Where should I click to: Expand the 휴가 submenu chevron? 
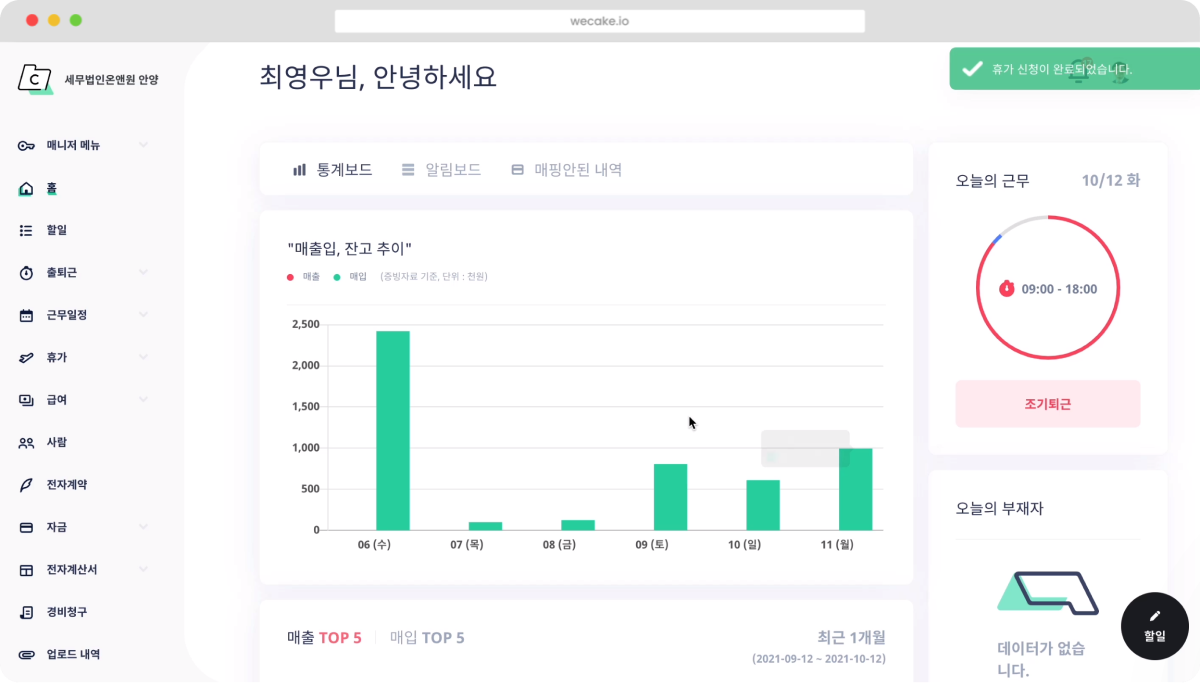pos(143,357)
